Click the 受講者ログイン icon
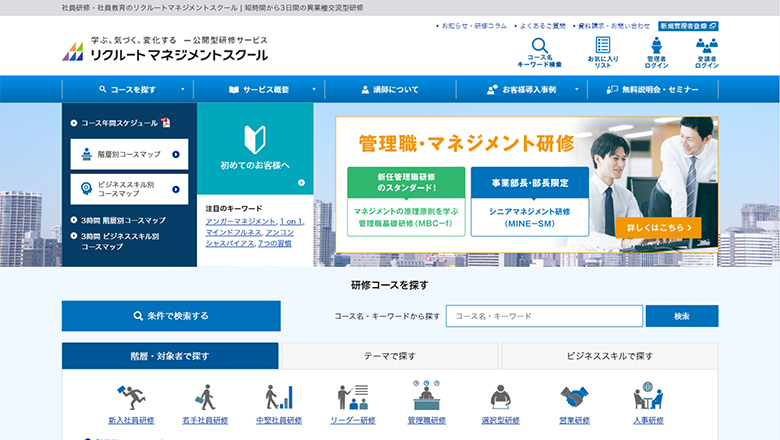The image size is (780, 440). (707, 45)
